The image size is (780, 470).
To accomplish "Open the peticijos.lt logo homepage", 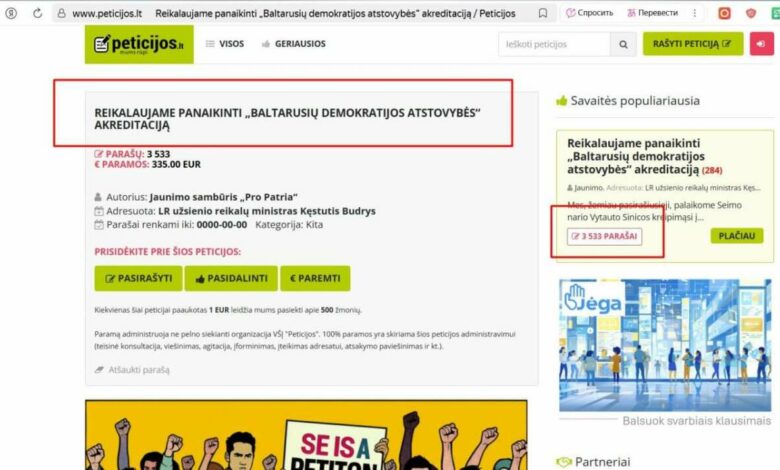I will pyautogui.click(x=139, y=44).
